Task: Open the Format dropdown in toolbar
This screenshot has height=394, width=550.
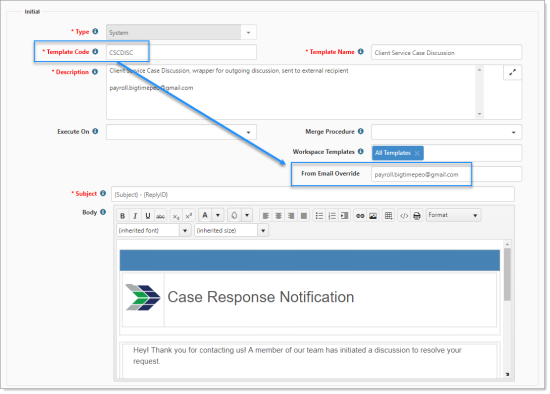Action: point(453,215)
